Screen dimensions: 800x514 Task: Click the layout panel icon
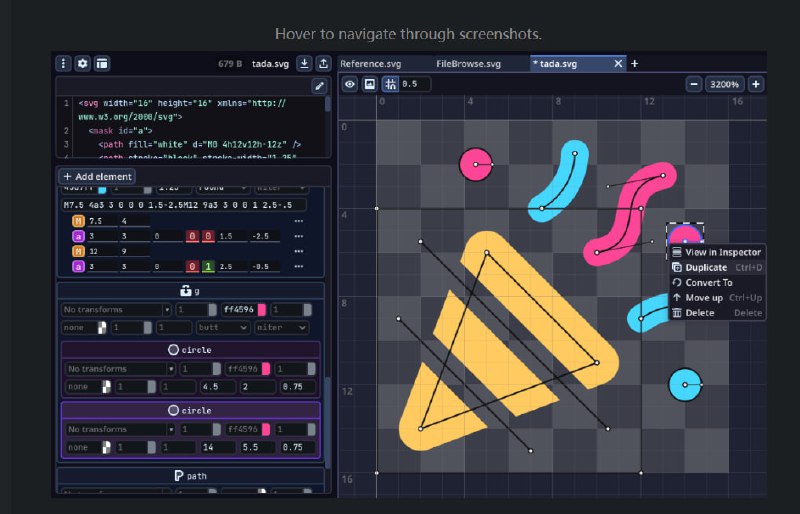pos(102,63)
